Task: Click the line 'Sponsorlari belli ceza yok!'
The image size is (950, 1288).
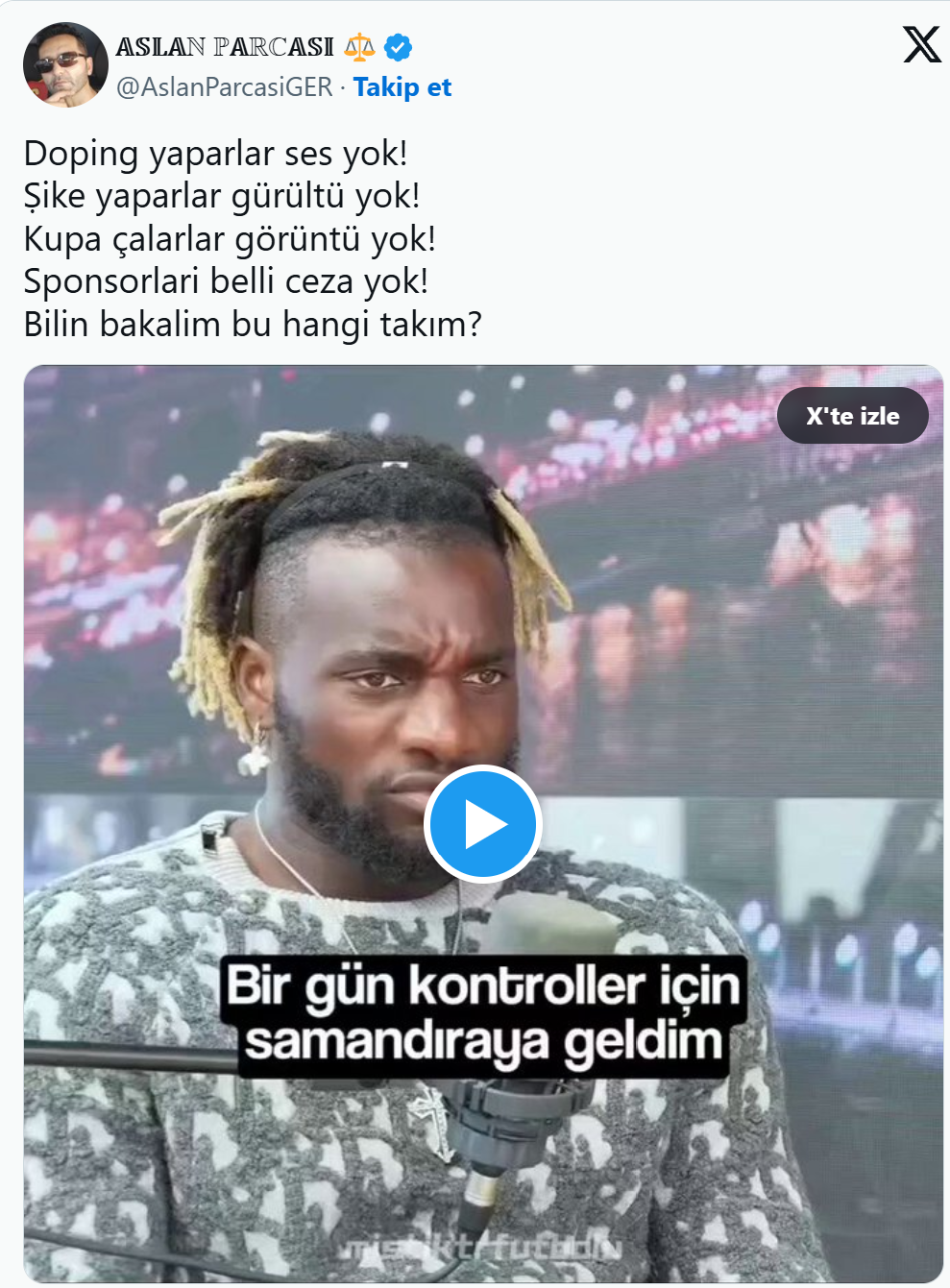Action: pos(226,281)
